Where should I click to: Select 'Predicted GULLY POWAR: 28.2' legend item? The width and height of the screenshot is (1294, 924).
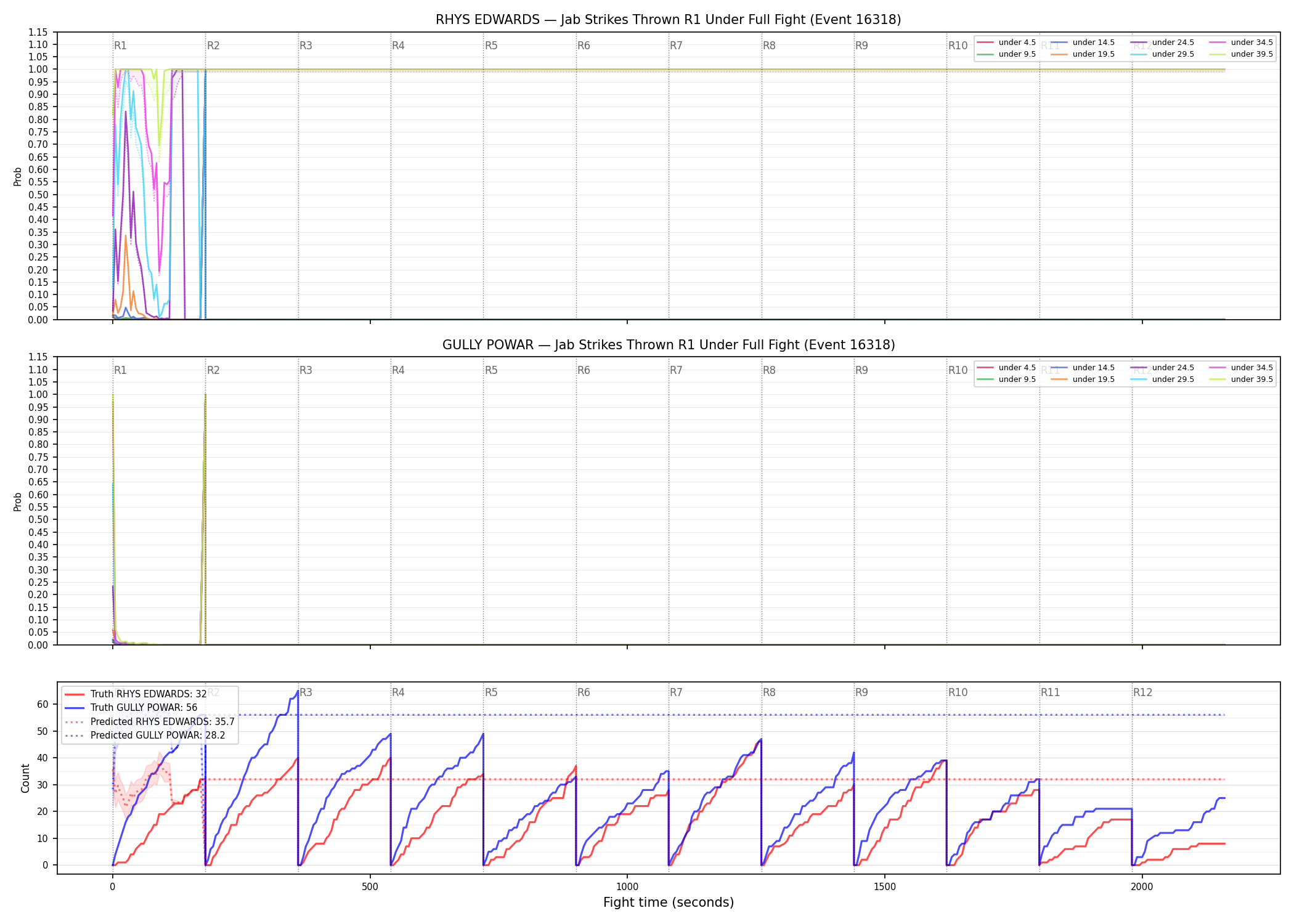145,735
